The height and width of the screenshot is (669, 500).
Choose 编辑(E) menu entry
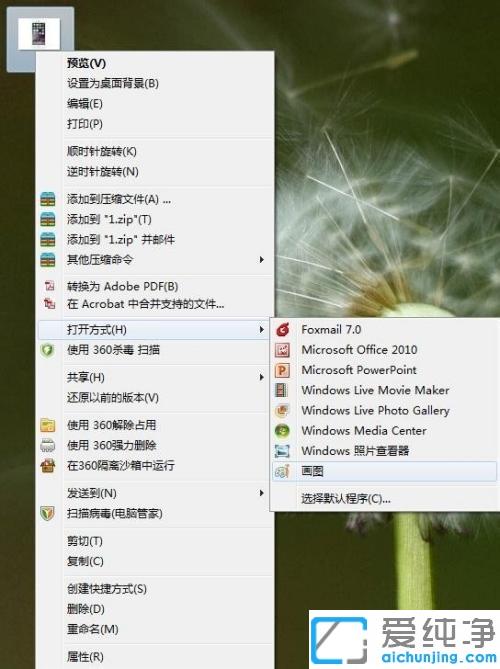pyautogui.click(x=84, y=103)
